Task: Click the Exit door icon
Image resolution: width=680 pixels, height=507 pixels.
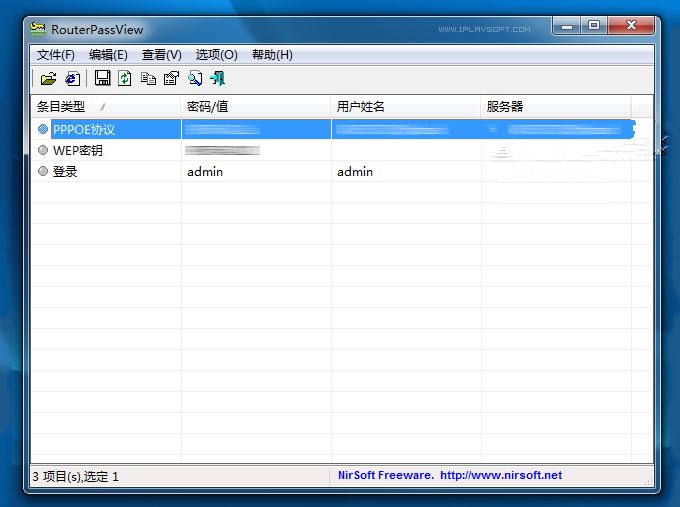Action: pyautogui.click(x=218, y=79)
